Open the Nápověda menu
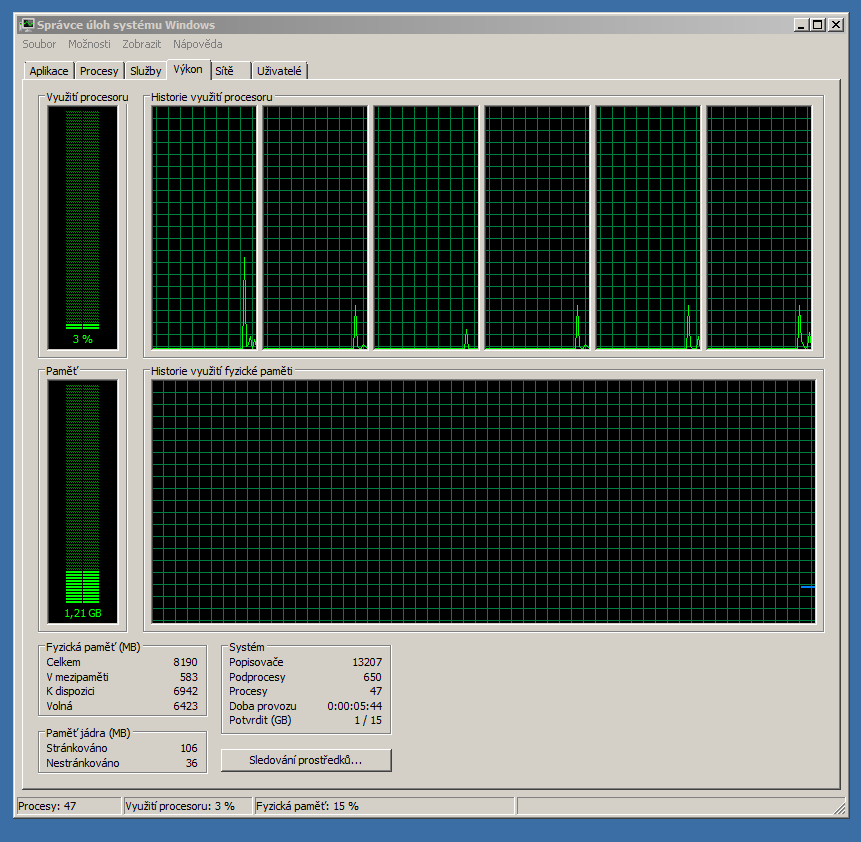Viewport: 861px width, 842px height. pos(198,44)
